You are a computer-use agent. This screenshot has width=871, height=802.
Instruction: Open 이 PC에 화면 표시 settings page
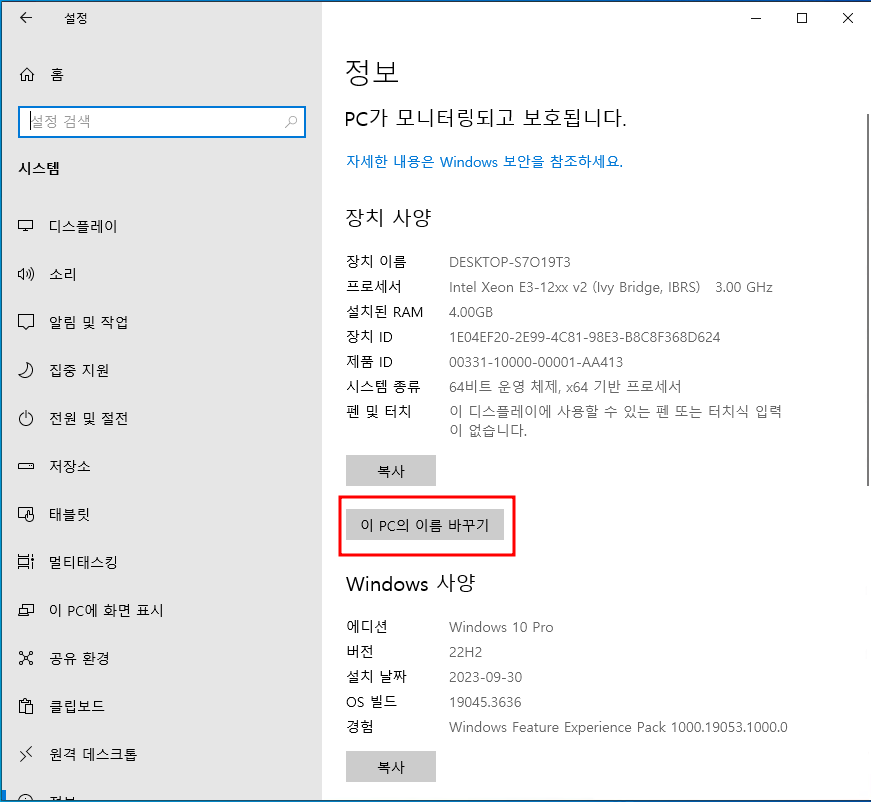106,610
